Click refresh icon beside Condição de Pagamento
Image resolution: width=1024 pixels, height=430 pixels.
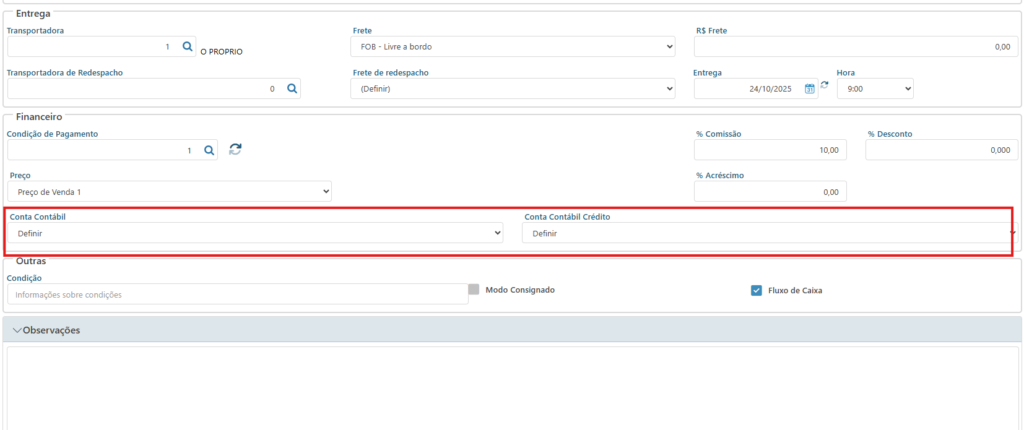coord(235,149)
